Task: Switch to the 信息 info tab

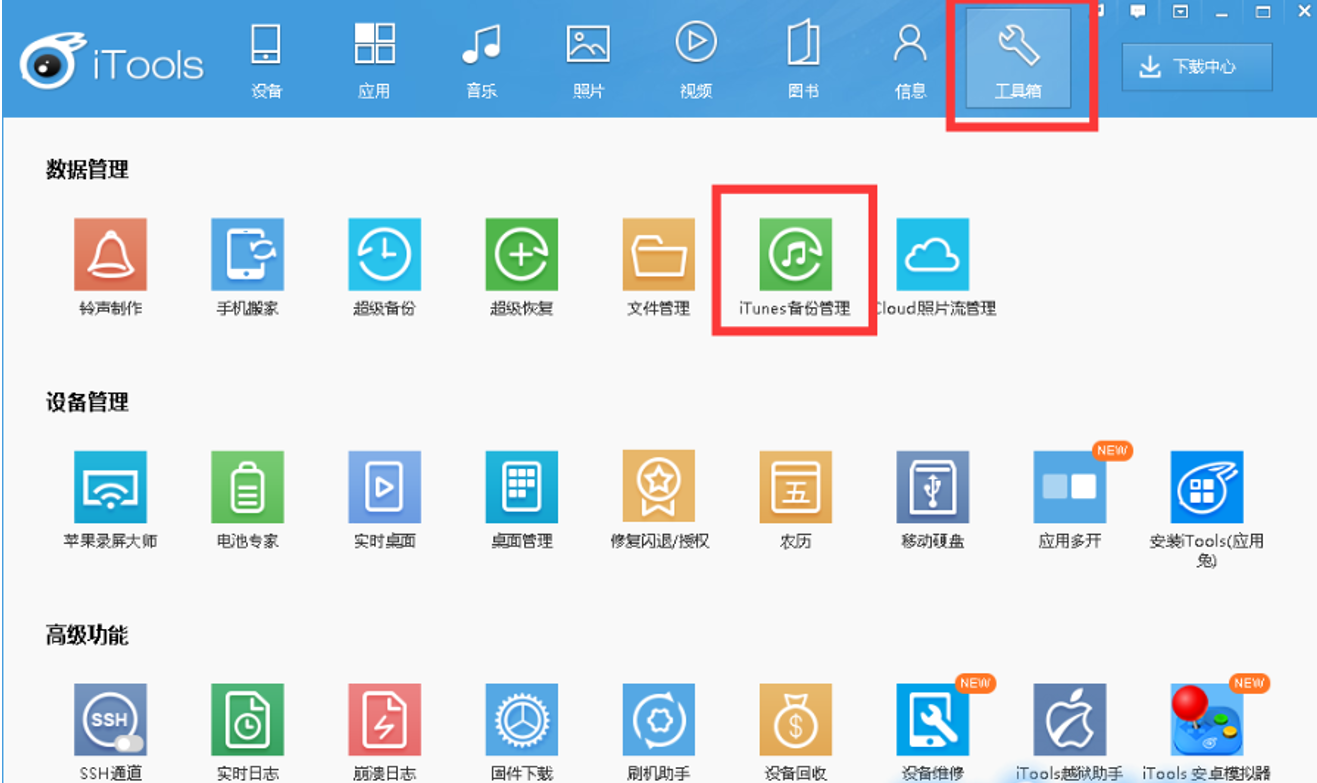Action: click(910, 60)
